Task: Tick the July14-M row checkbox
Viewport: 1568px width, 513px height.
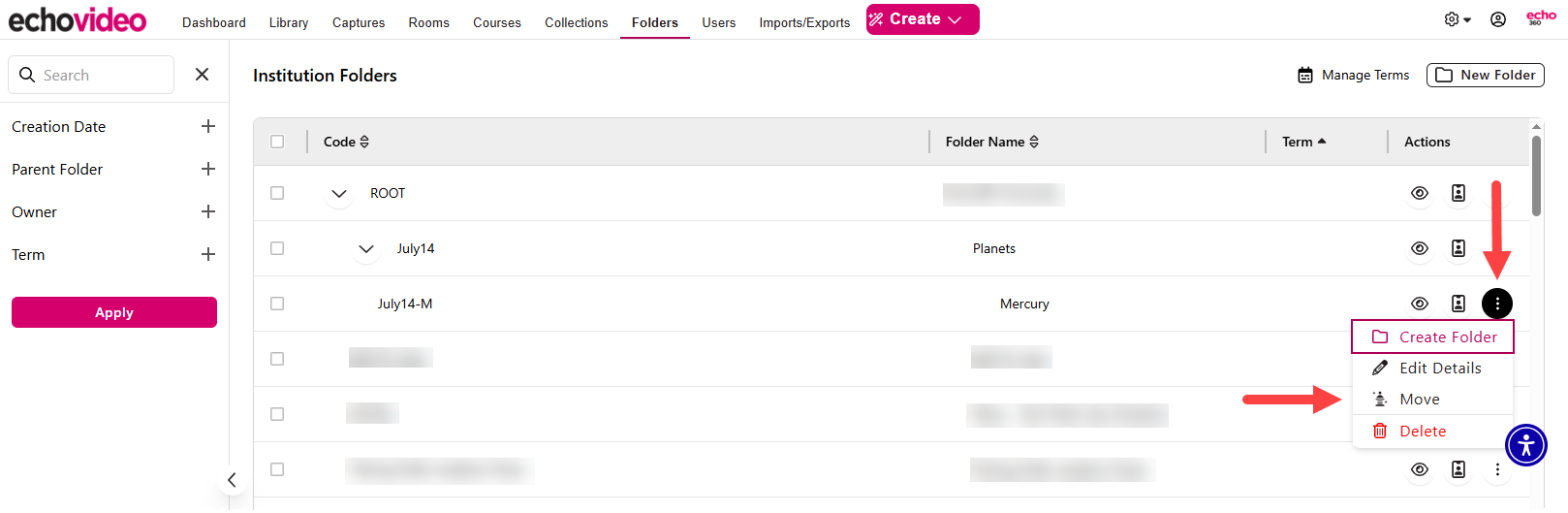Action: coord(277,304)
